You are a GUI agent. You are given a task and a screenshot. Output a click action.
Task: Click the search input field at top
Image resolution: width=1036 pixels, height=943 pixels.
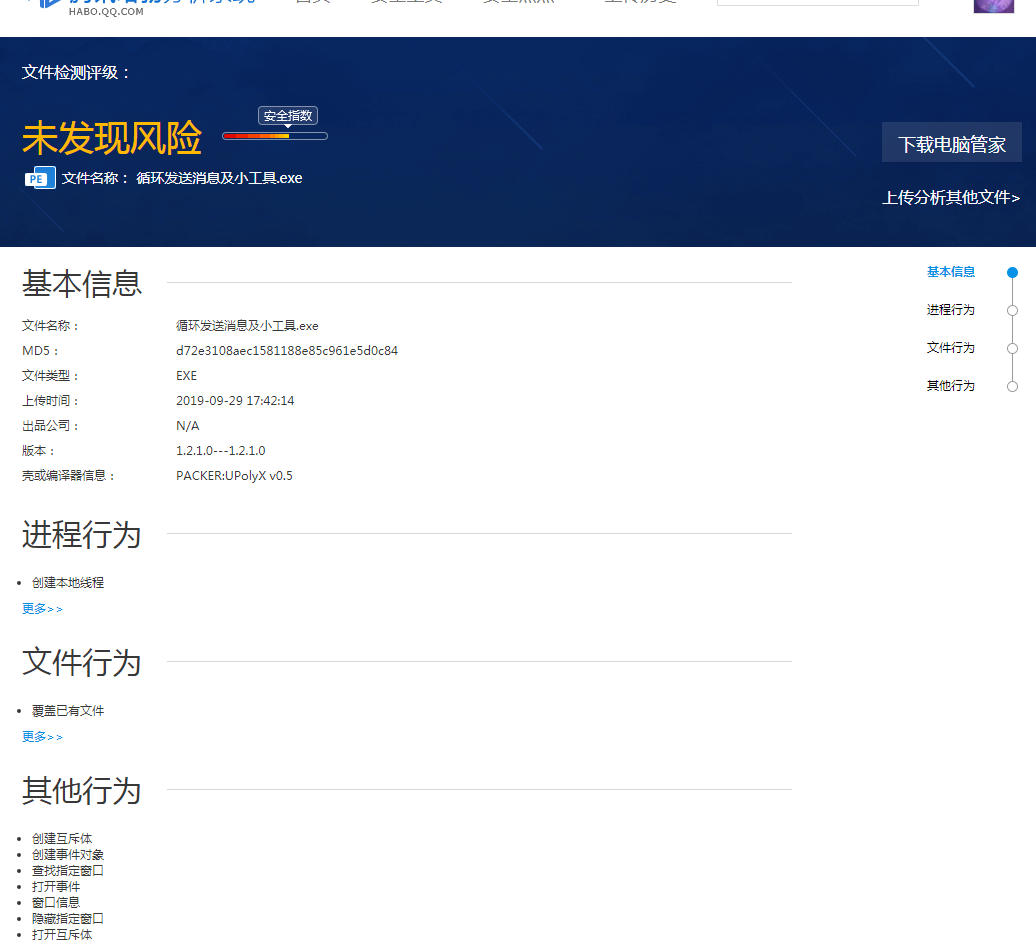click(816, 3)
